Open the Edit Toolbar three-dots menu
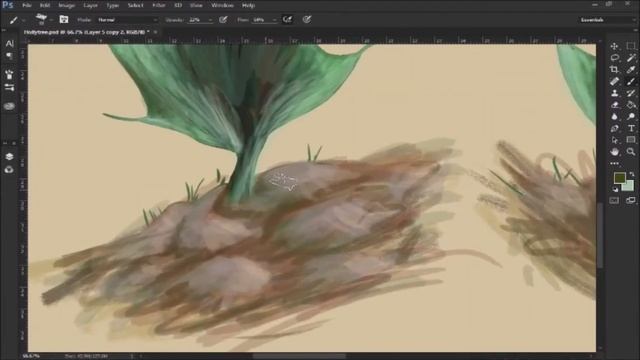The width and height of the screenshot is (640, 360). (x=614, y=163)
